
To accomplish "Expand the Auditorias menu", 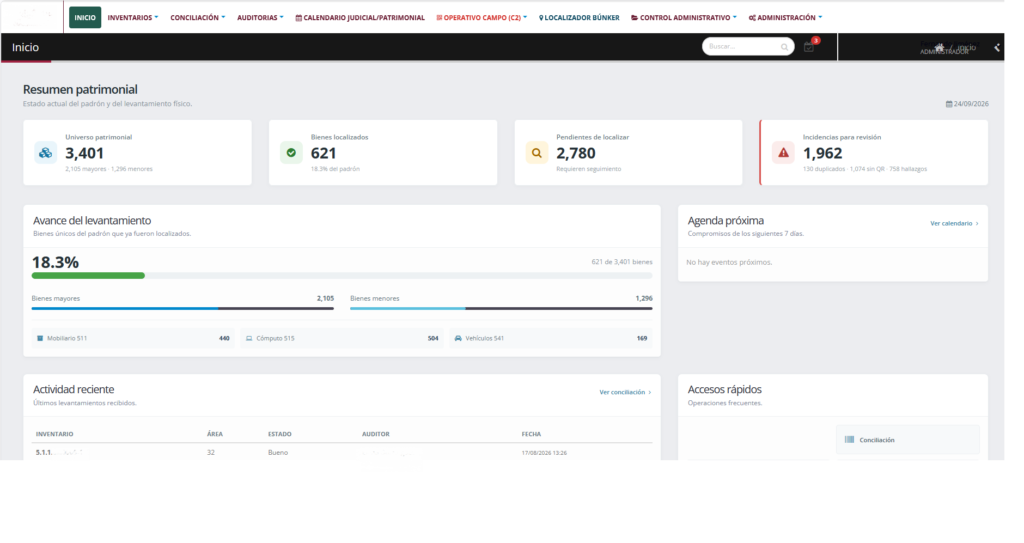I will tap(260, 18).
